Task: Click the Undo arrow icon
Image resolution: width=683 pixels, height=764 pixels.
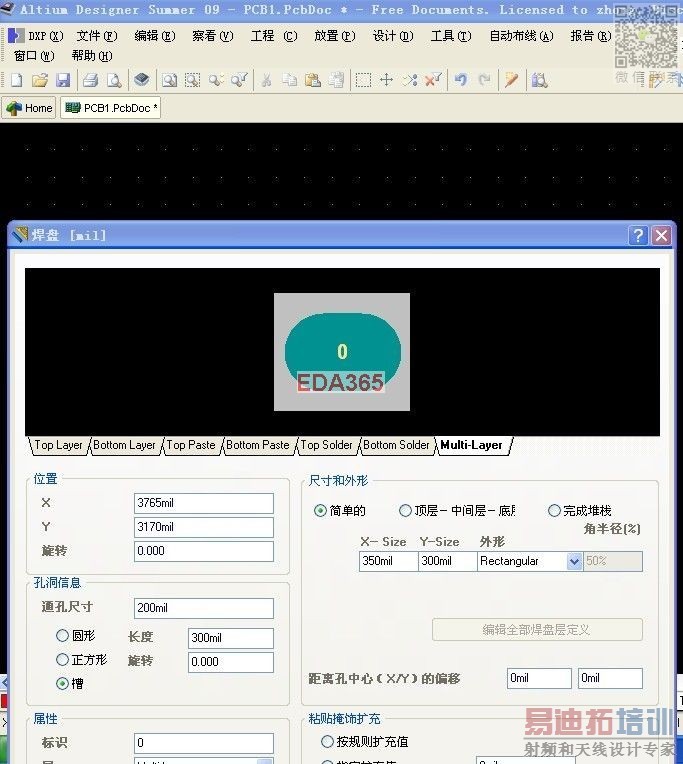Action: 461,80
